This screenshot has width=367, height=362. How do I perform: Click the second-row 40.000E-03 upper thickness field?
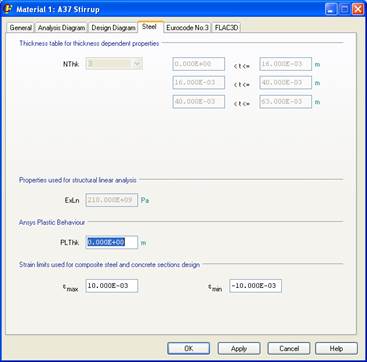(x=286, y=83)
